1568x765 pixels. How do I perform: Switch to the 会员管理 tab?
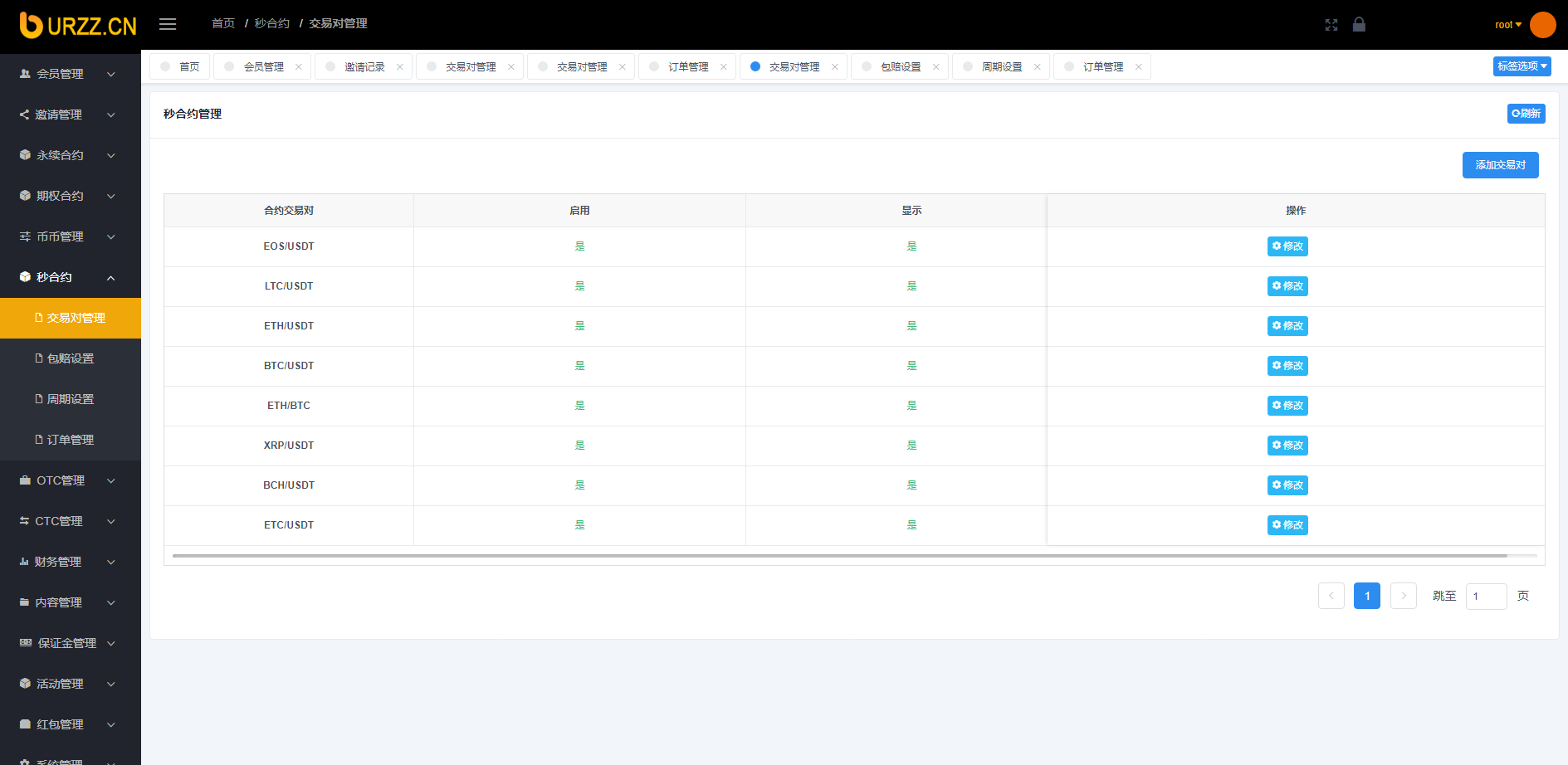point(263,67)
